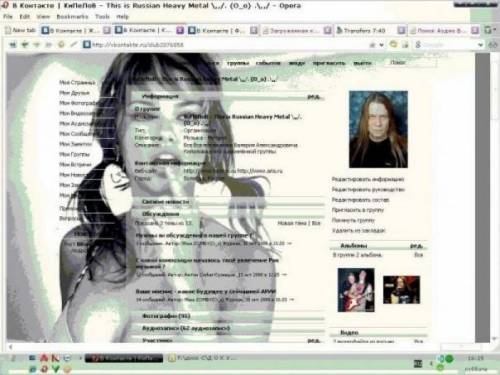
Task: Expand the address bar history dropdown
Action: (381, 45)
